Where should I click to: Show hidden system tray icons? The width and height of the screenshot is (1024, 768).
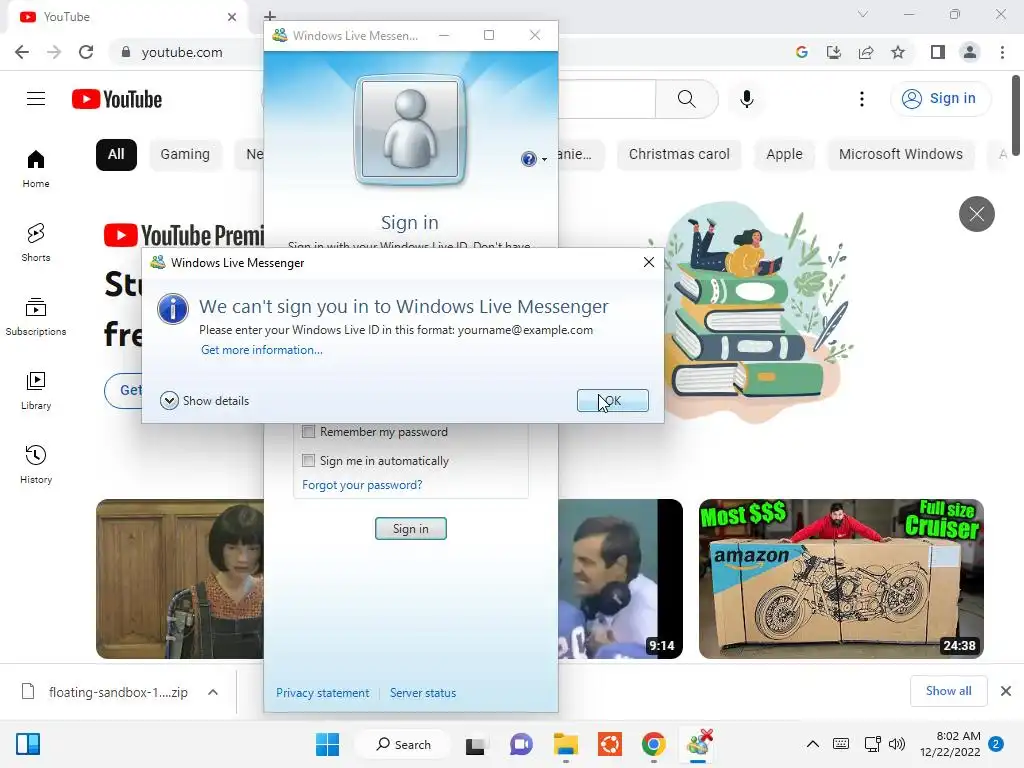click(812, 744)
